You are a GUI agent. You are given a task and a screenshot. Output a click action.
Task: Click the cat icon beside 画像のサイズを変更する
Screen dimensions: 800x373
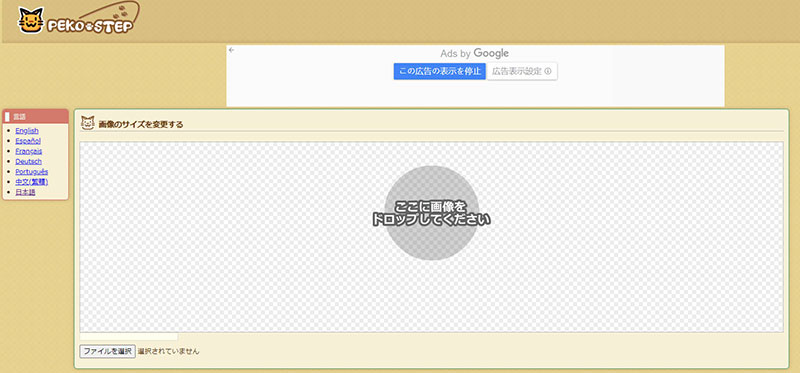[x=88, y=123]
